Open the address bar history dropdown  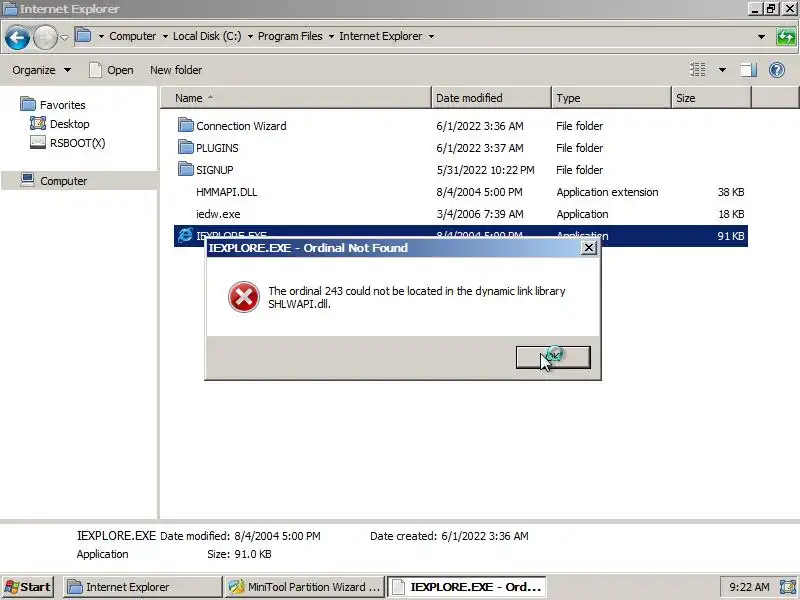click(x=761, y=37)
